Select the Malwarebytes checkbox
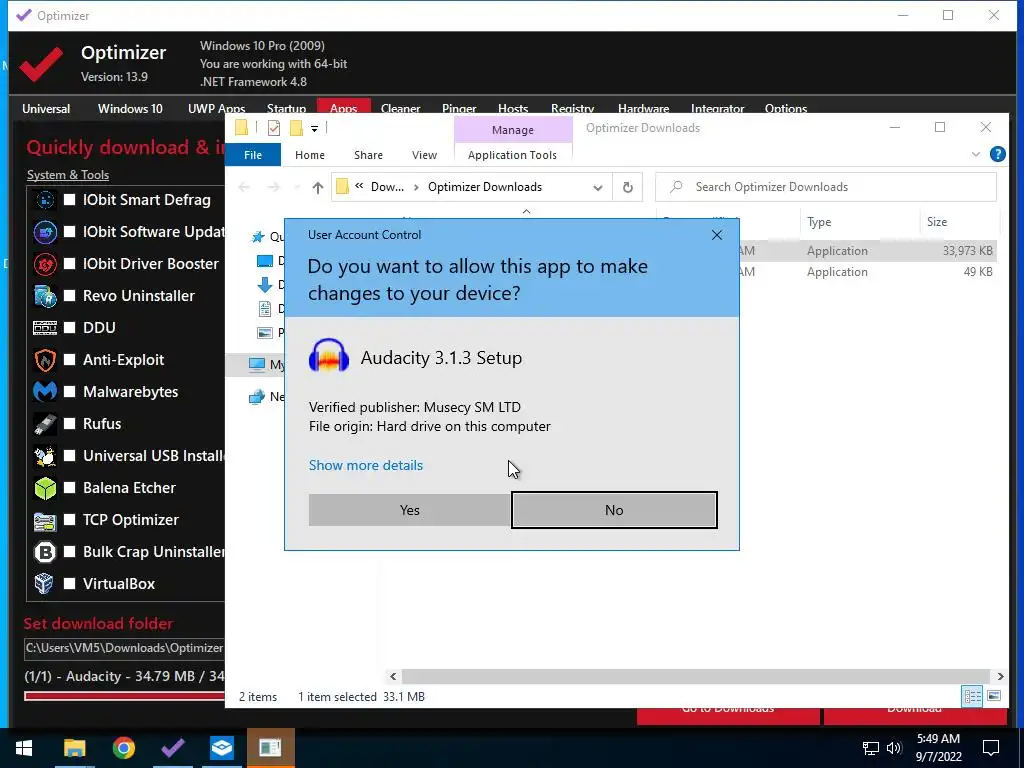The image size is (1024, 768). (x=69, y=392)
